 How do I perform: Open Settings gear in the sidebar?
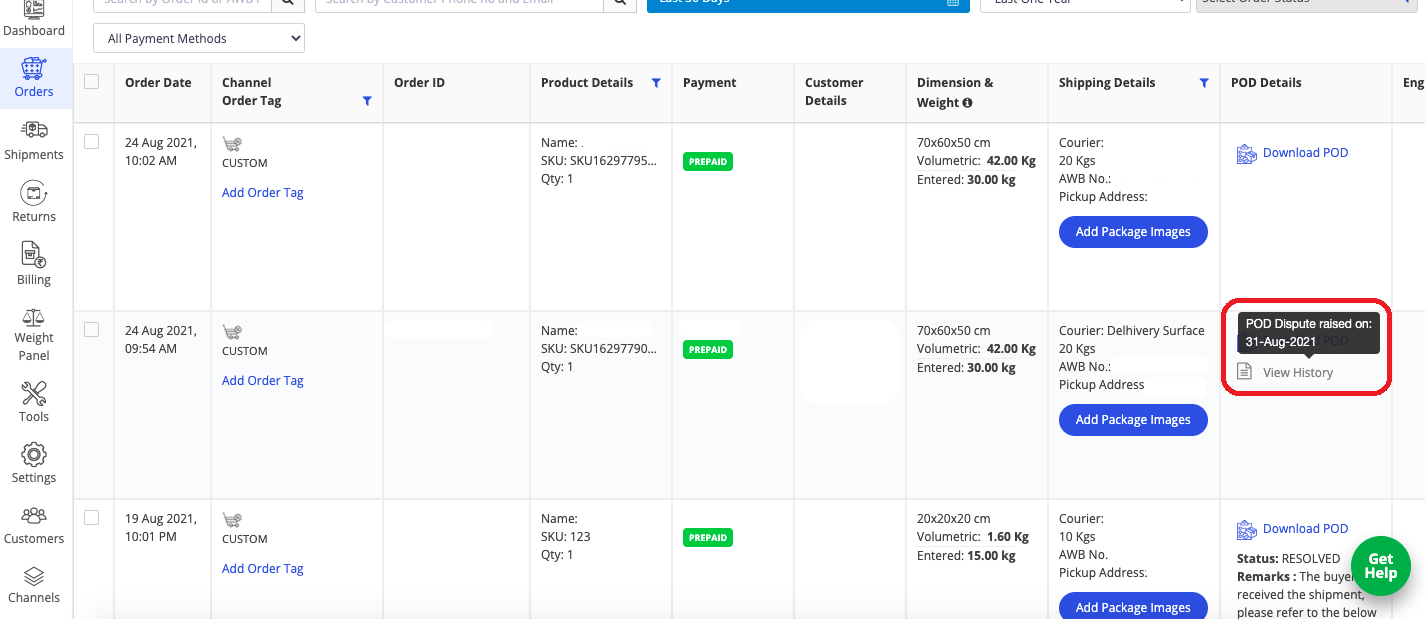34,464
